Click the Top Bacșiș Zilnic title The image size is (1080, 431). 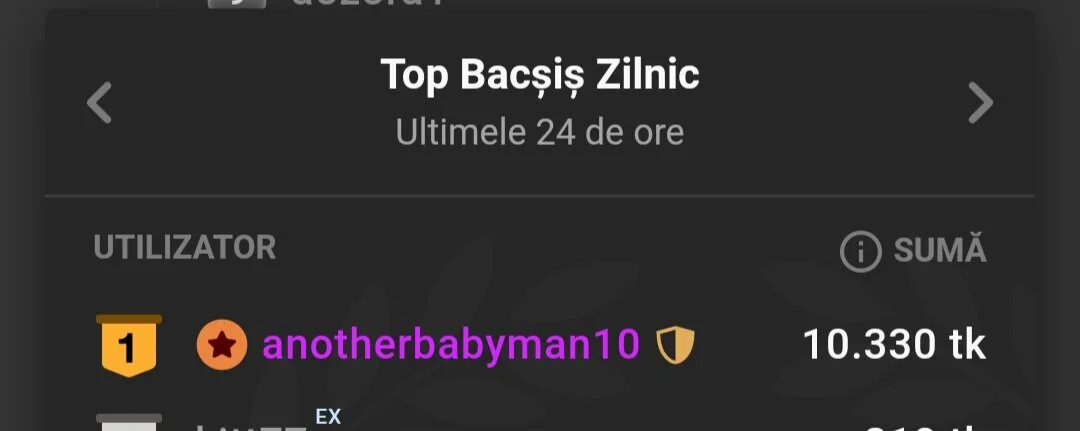click(x=540, y=74)
